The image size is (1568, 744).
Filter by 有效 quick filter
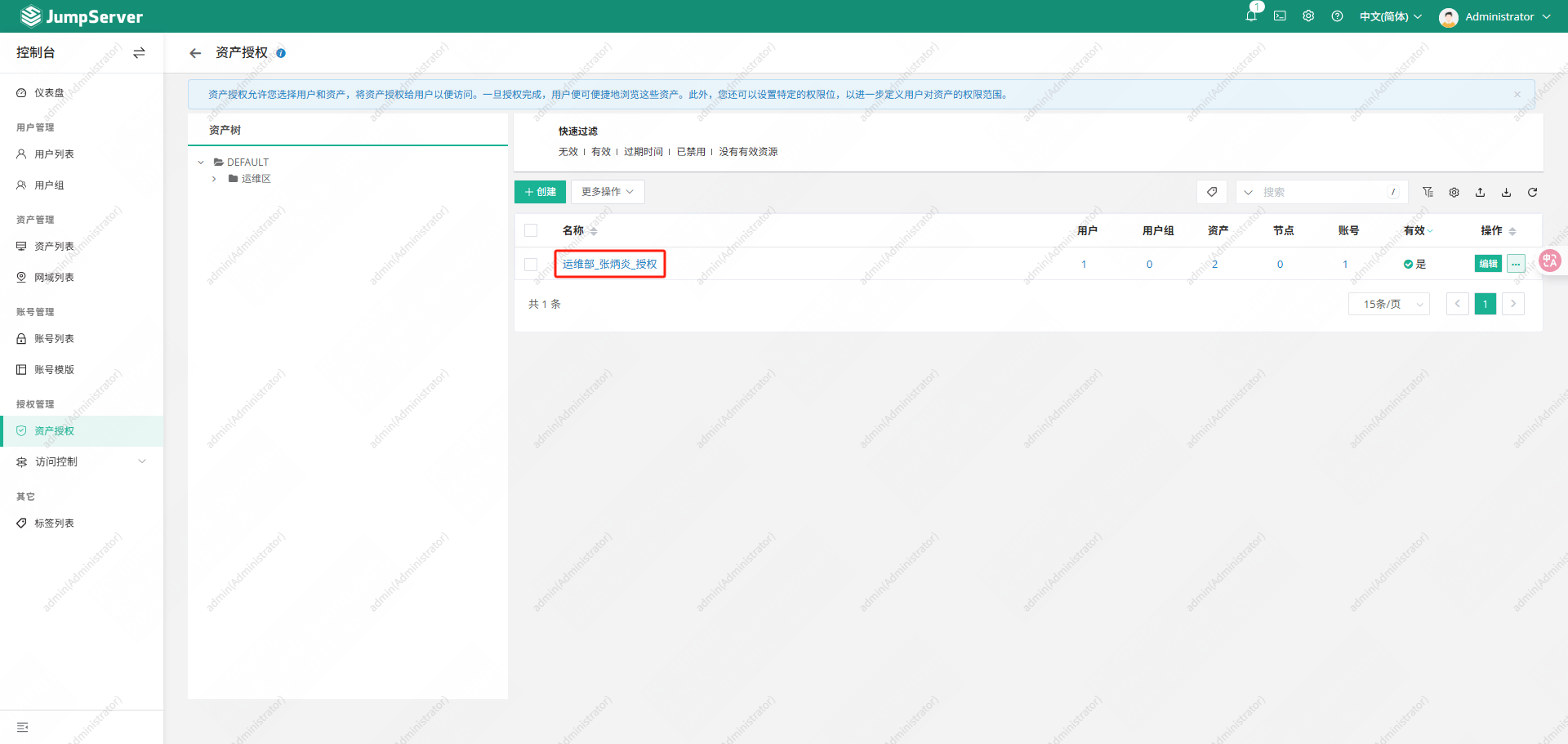point(601,152)
